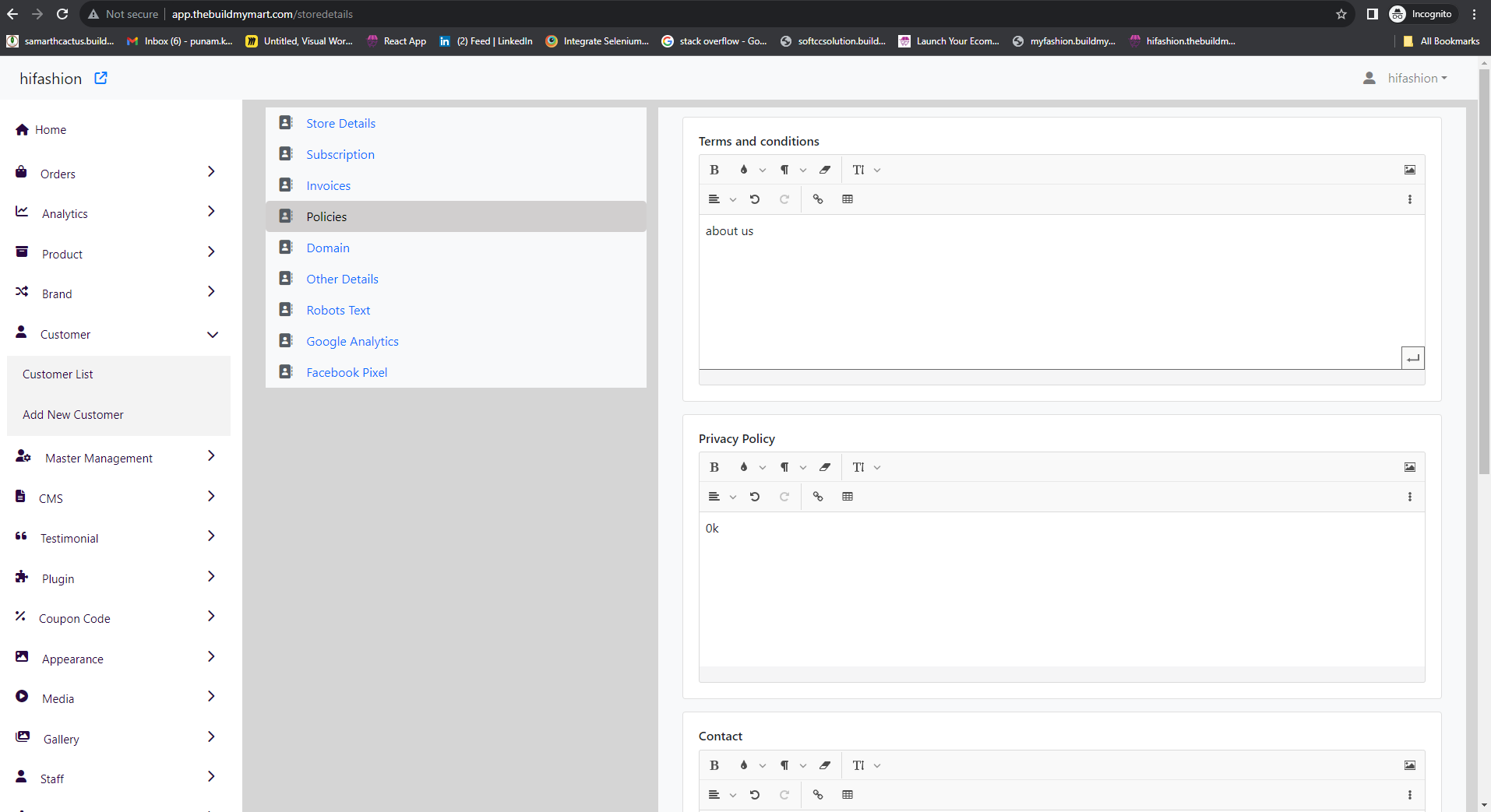Open more options in Terms and conditions toolbar
This screenshot has height=812, width=1491.
point(1410,199)
